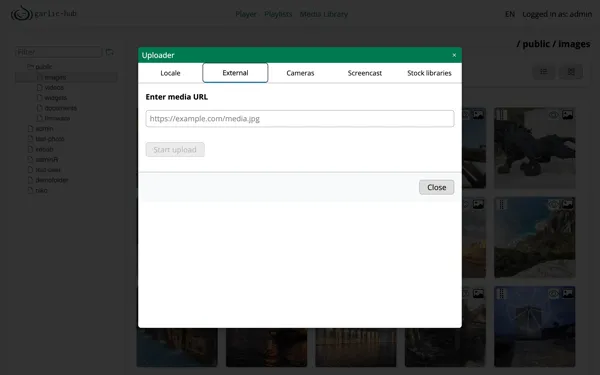
Task: Select the firmware folder in the tree
Action: tap(57, 118)
